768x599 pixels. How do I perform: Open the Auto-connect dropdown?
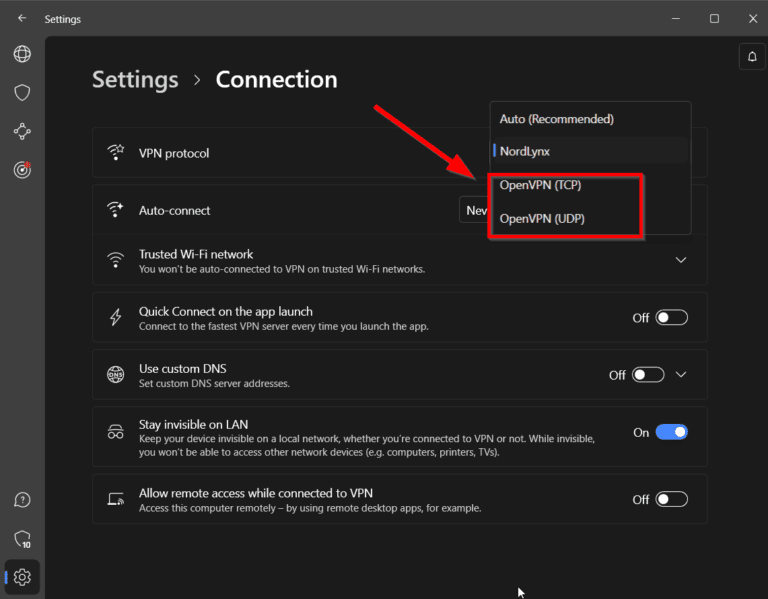tap(474, 211)
